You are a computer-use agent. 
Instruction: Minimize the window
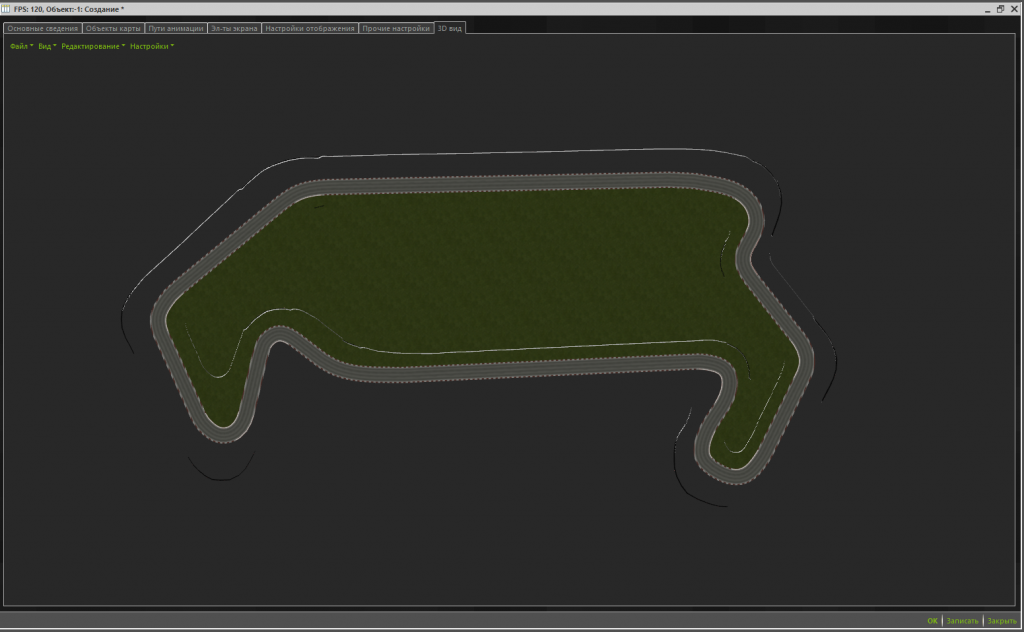point(987,9)
